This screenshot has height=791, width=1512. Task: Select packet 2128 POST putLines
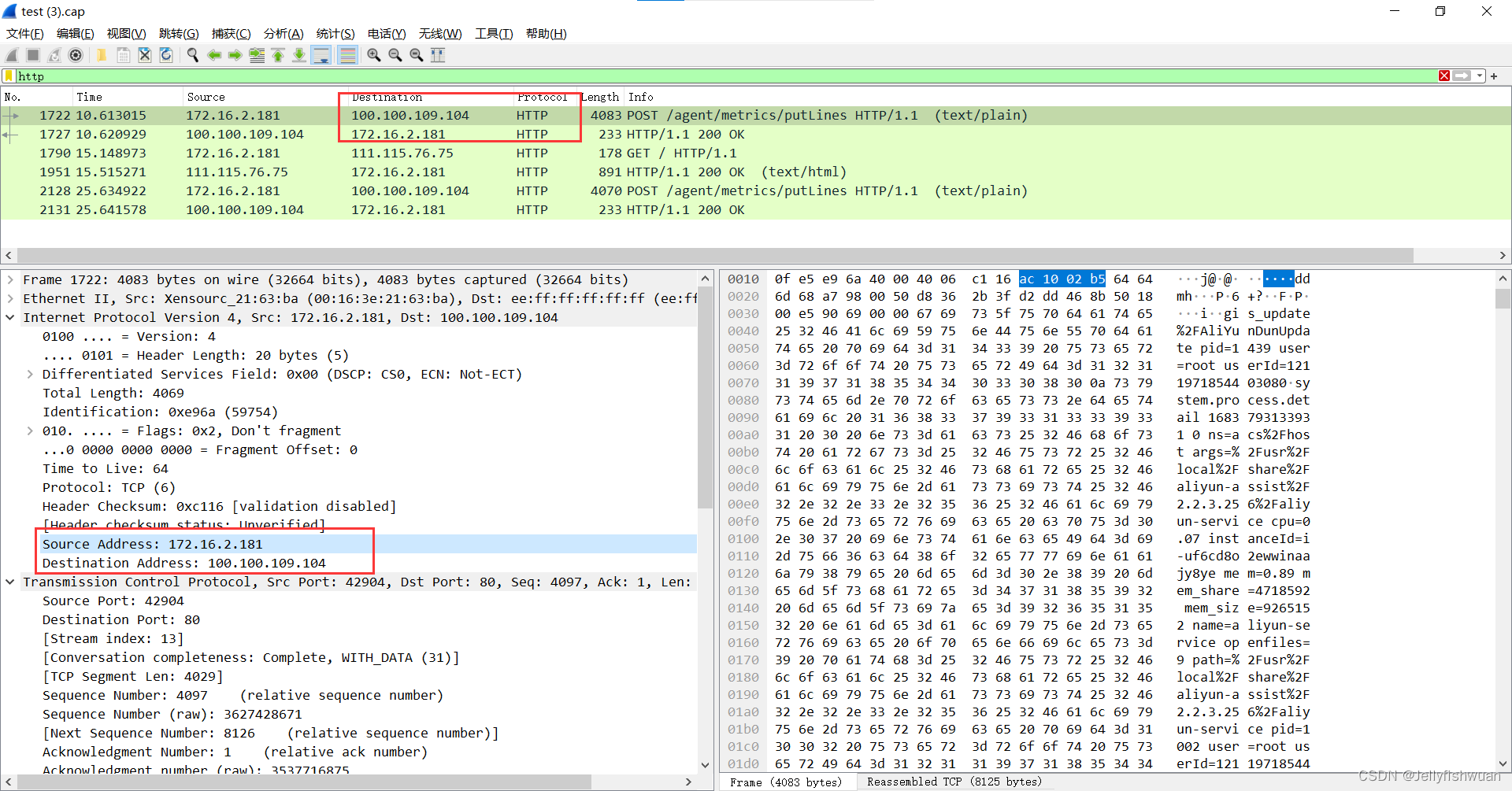point(756,191)
